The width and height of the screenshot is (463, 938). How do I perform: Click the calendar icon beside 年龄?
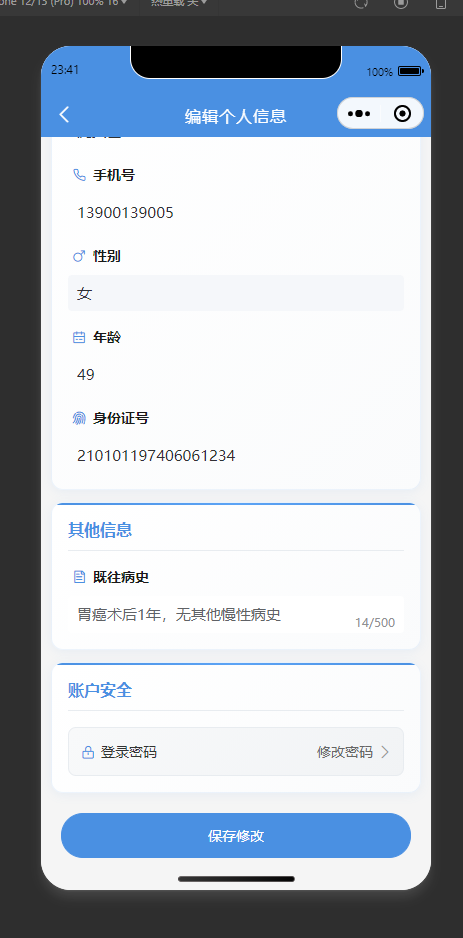pyautogui.click(x=79, y=337)
